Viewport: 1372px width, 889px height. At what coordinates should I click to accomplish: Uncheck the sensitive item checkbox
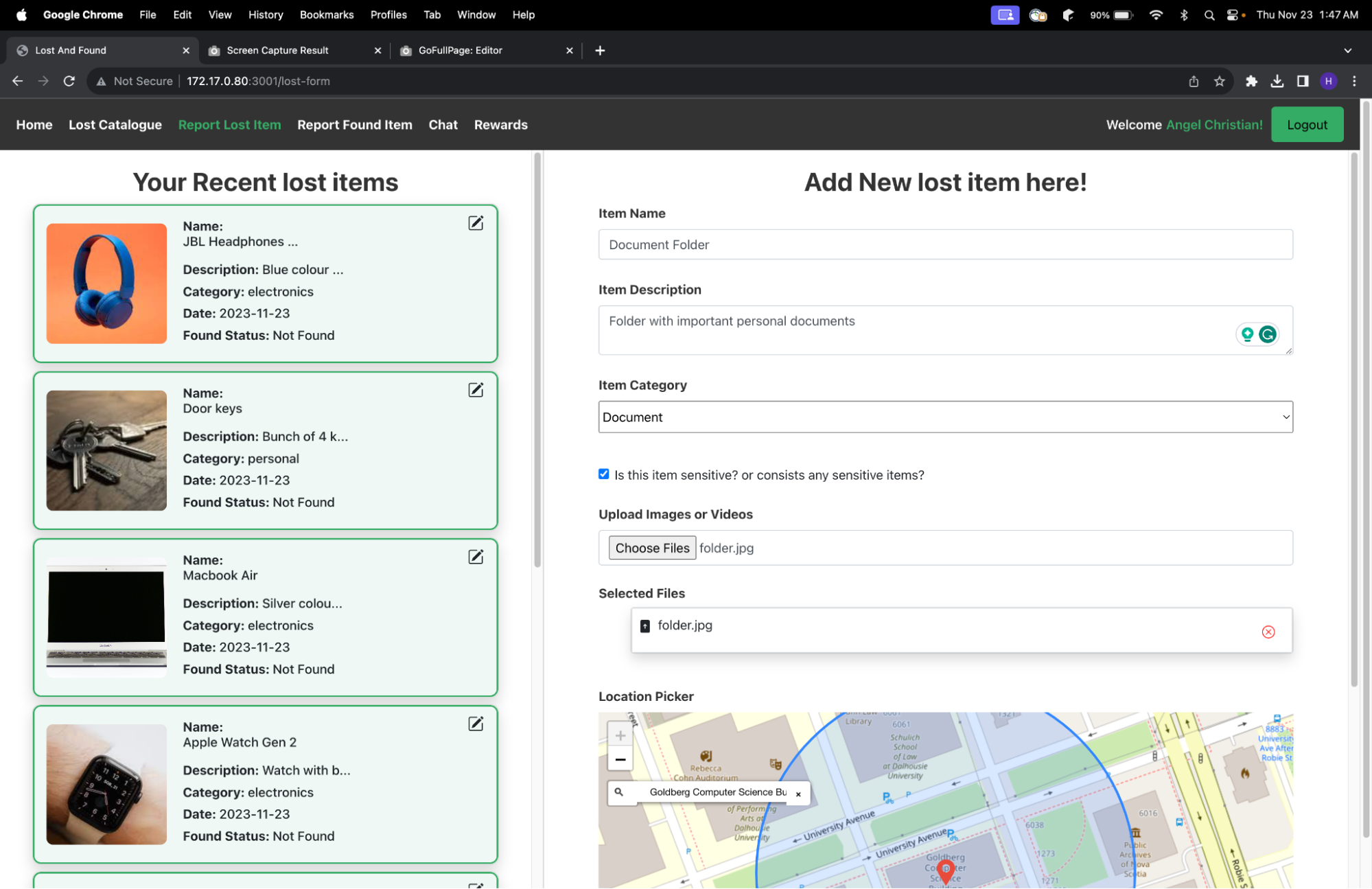pyautogui.click(x=603, y=474)
